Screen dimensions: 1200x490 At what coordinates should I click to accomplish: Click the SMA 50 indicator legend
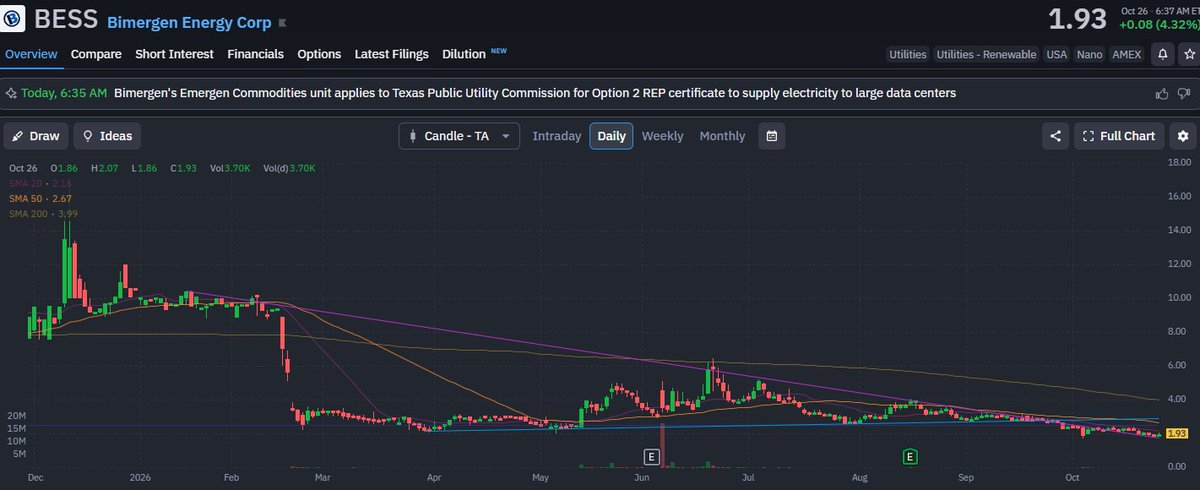(x=40, y=198)
